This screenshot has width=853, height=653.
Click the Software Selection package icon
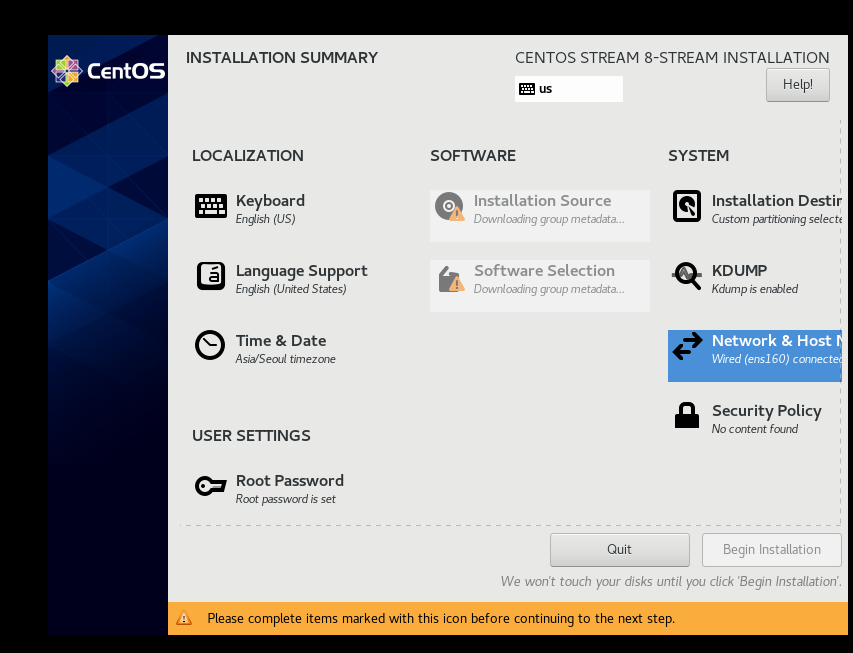451,279
